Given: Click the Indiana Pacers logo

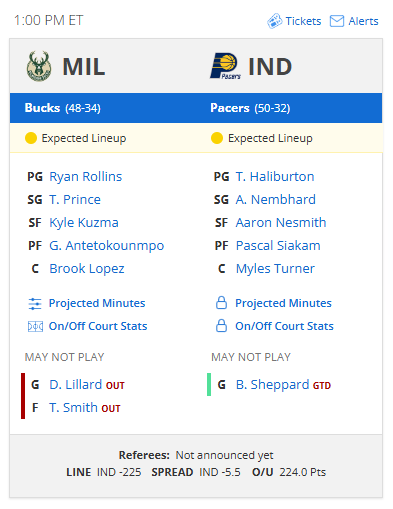Looking at the screenshot, I should point(225,66).
